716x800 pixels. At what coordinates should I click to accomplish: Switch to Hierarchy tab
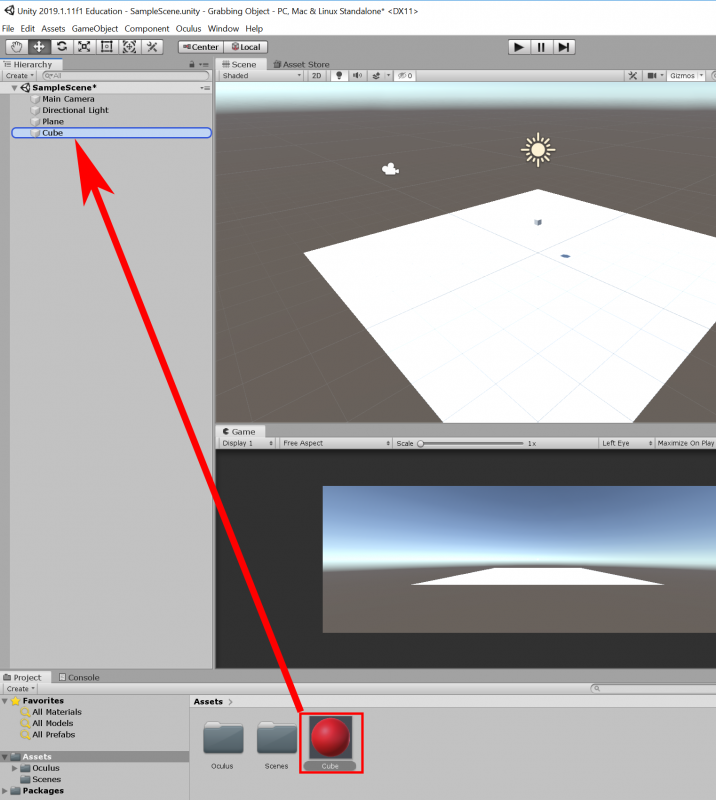click(29, 64)
